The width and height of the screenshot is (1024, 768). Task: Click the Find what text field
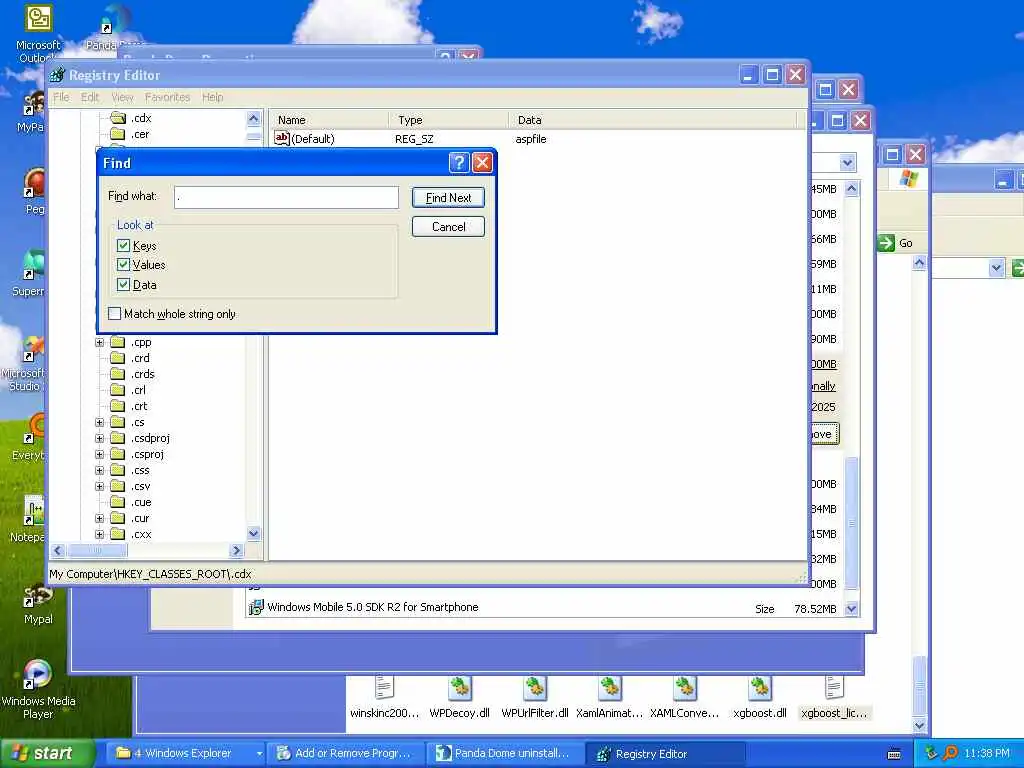[x=286, y=197]
